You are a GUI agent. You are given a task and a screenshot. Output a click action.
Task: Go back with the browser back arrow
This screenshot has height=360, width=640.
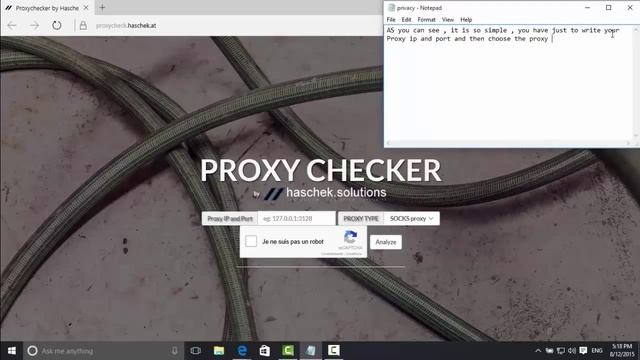11,25
